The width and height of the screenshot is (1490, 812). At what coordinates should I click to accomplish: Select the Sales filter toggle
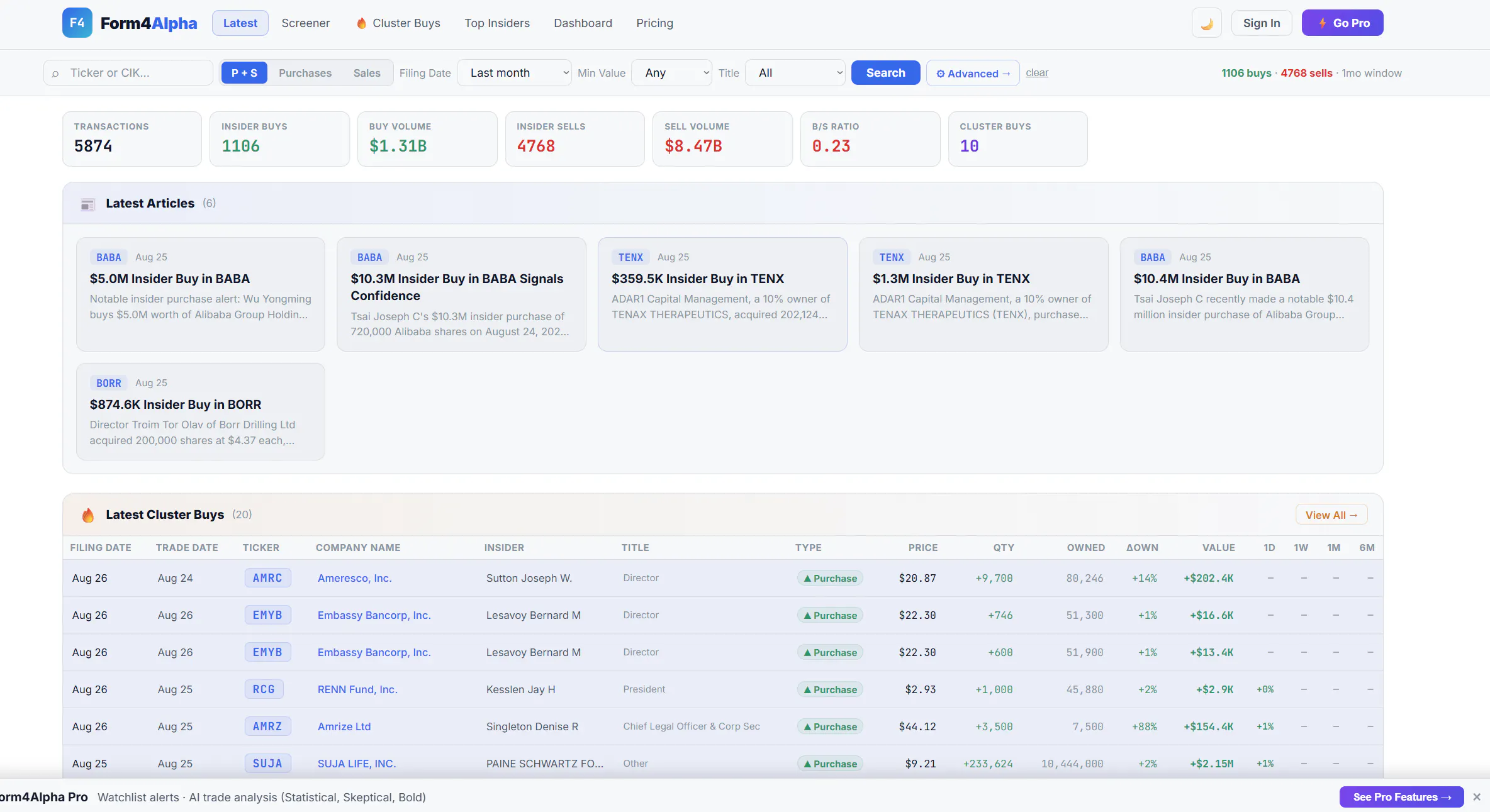tap(367, 73)
